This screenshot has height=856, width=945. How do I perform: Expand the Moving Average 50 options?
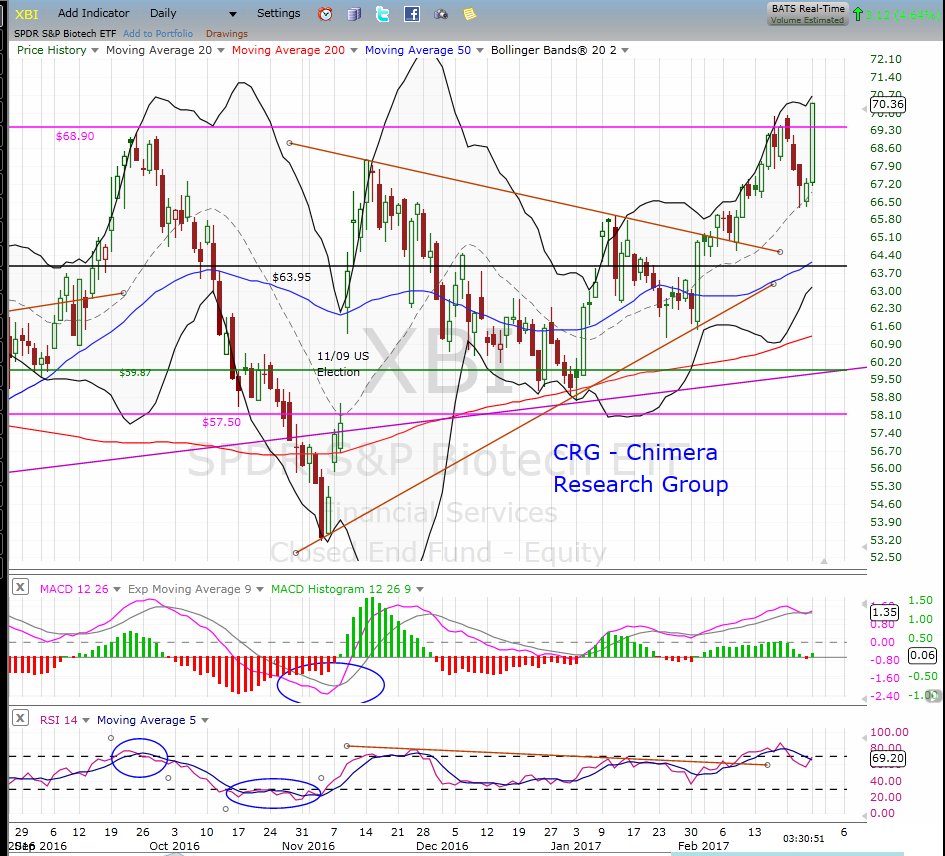[x=480, y=51]
